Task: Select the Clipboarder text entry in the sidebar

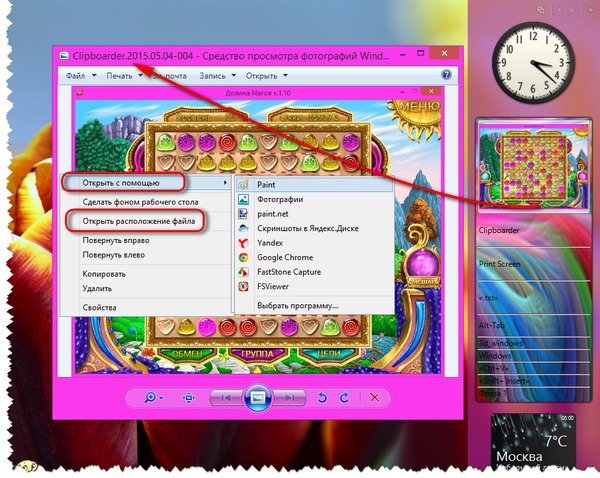Action: [533, 230]
